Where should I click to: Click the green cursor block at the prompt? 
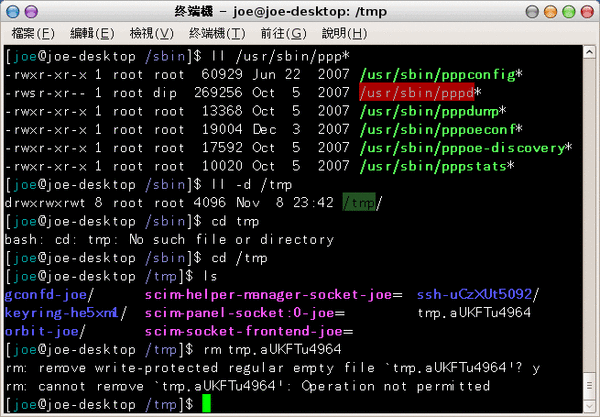(206, 404)
